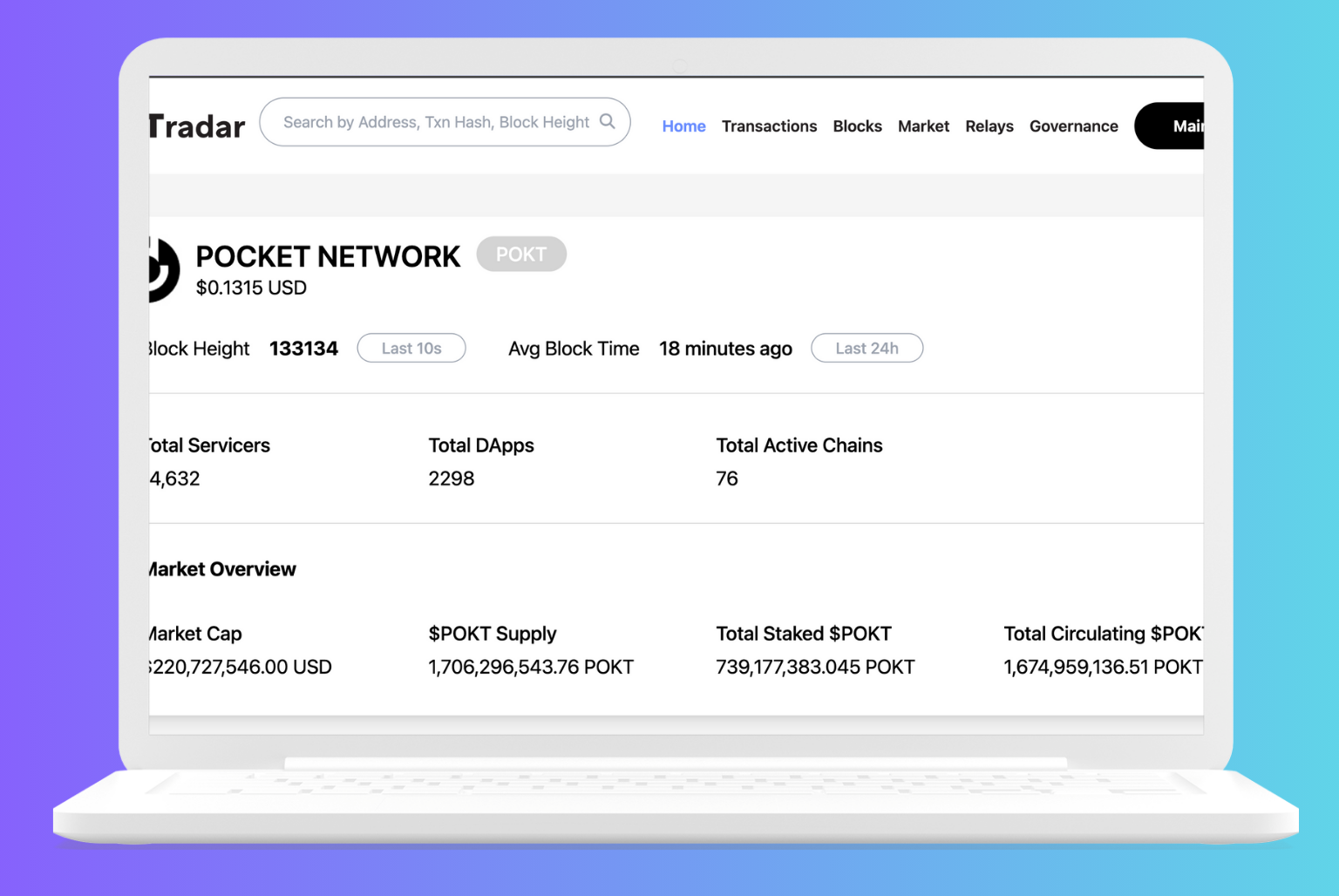Click the DApps count 2298
Image resolution: width=1339 pixels, height=896 pixels.
tap(452, 479)
